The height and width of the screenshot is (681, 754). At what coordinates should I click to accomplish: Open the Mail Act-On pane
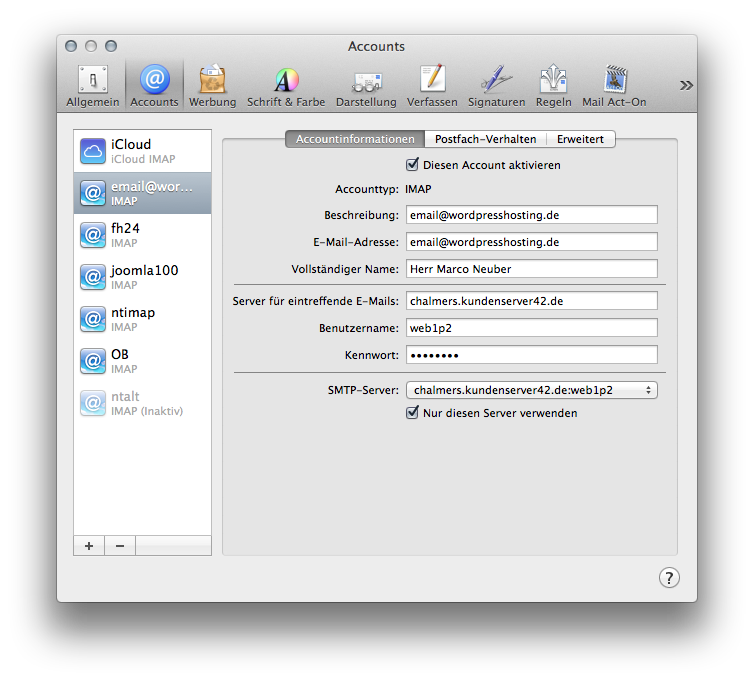[614, 86]
